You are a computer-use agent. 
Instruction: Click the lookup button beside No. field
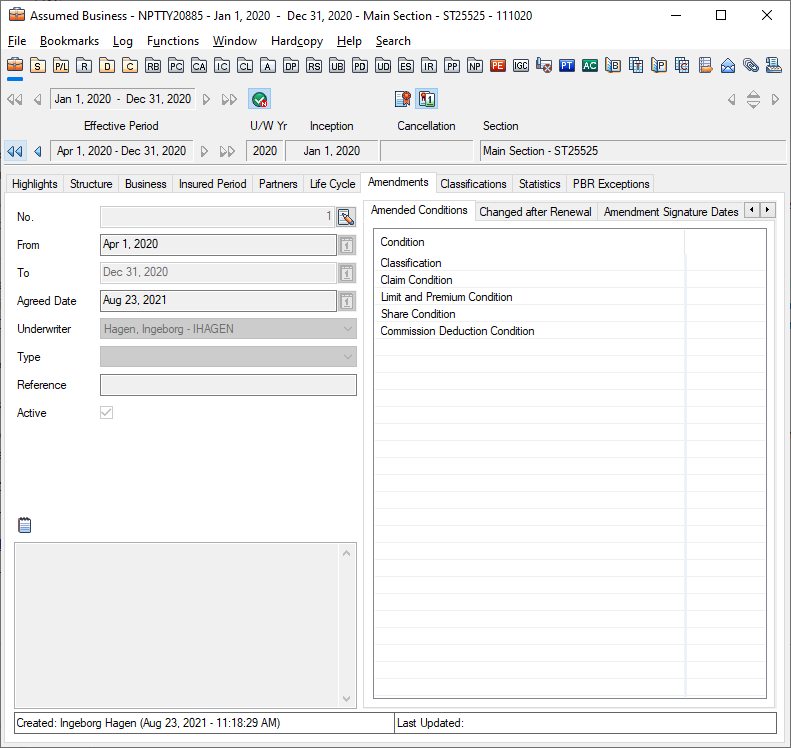tap(346, 217)
